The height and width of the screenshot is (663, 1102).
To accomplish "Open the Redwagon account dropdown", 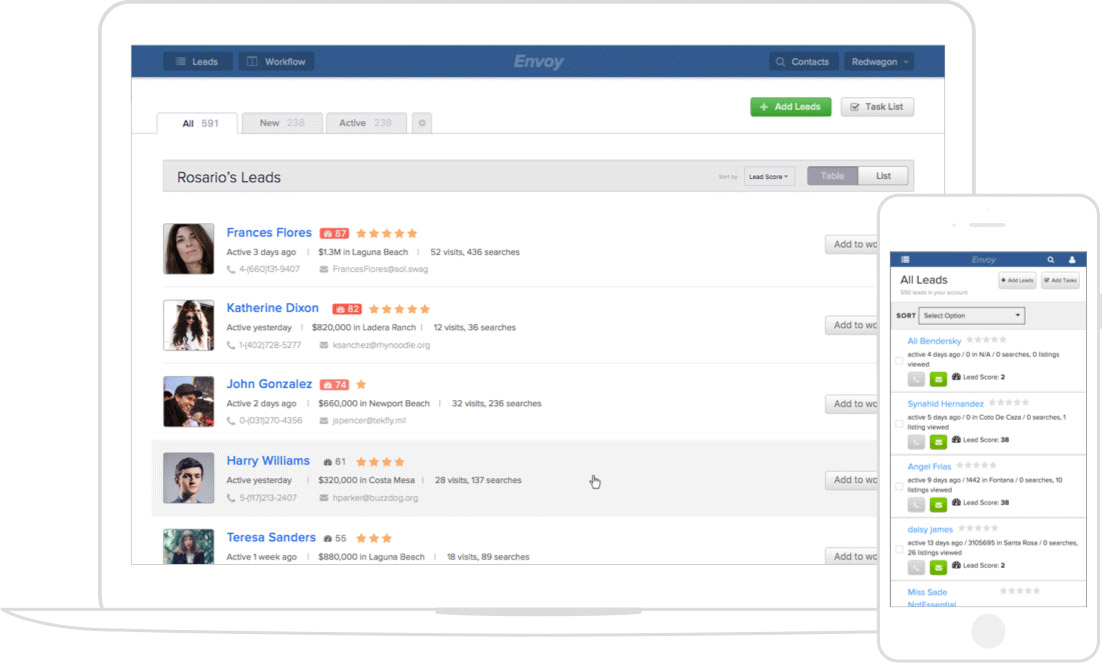I will tap(879, 62).
